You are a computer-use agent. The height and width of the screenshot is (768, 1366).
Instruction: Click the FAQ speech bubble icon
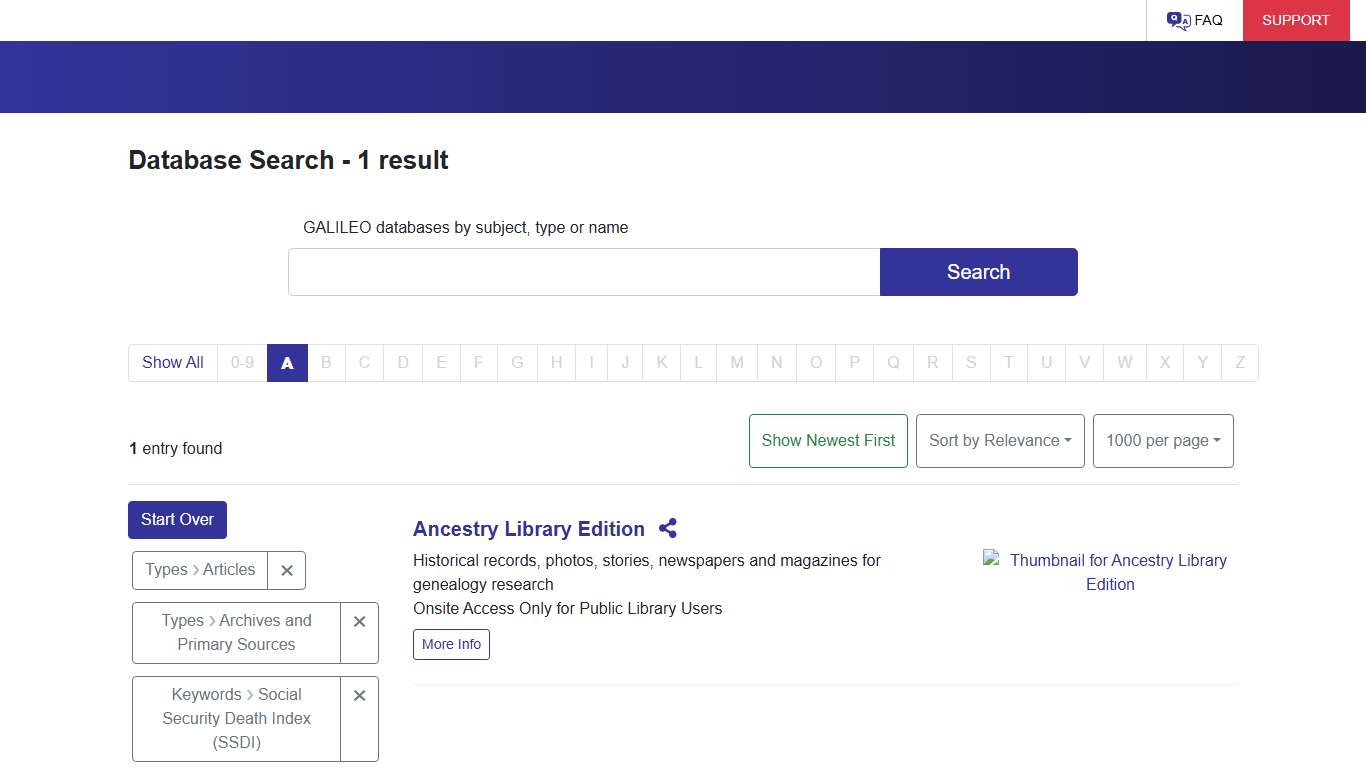1177,20
